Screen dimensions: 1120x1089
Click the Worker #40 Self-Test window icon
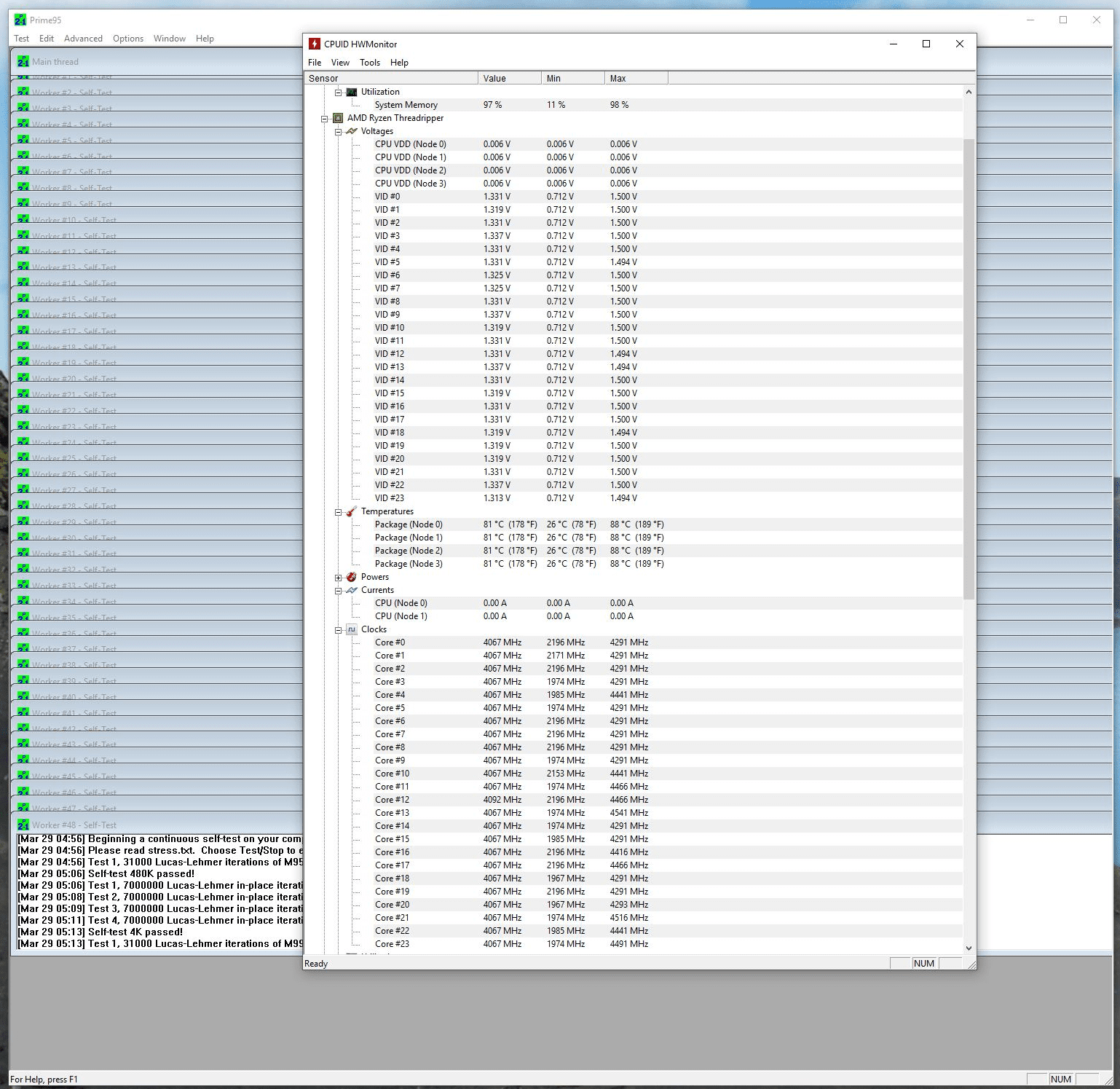[23, 696]
